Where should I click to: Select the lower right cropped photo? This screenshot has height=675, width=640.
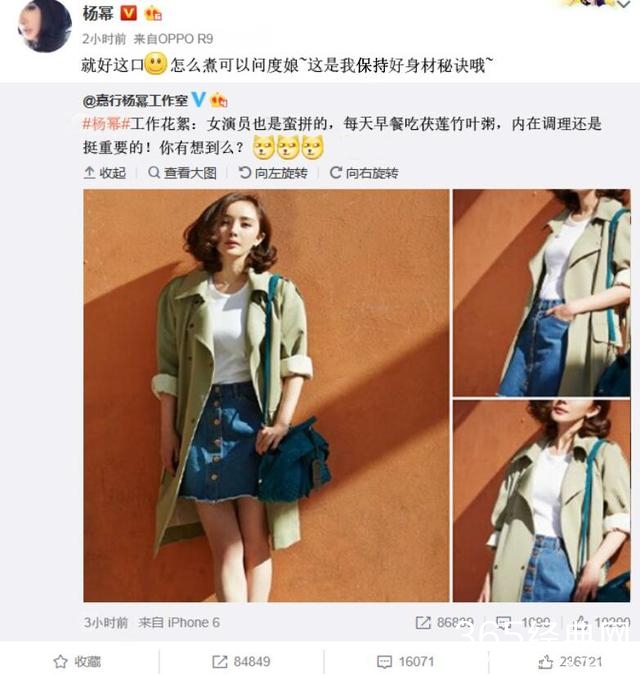(541, 501)
